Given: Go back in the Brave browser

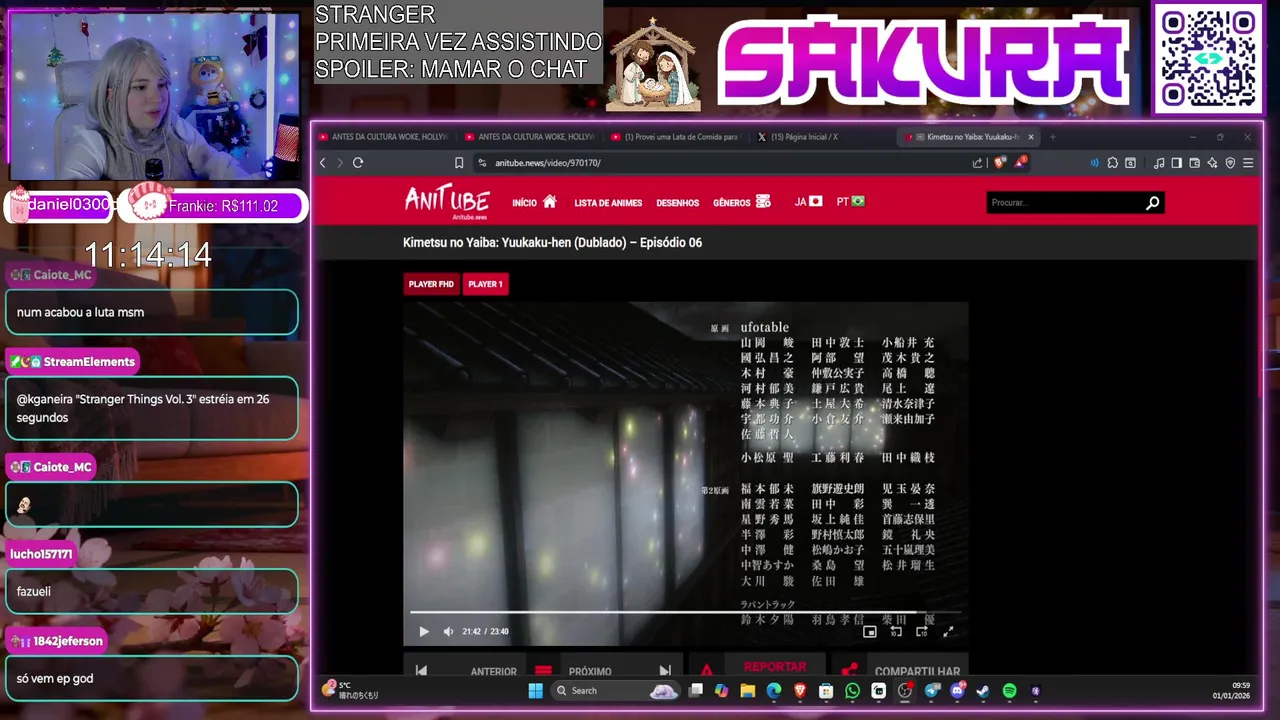Looking at the screenshot, I should point(322,163).
